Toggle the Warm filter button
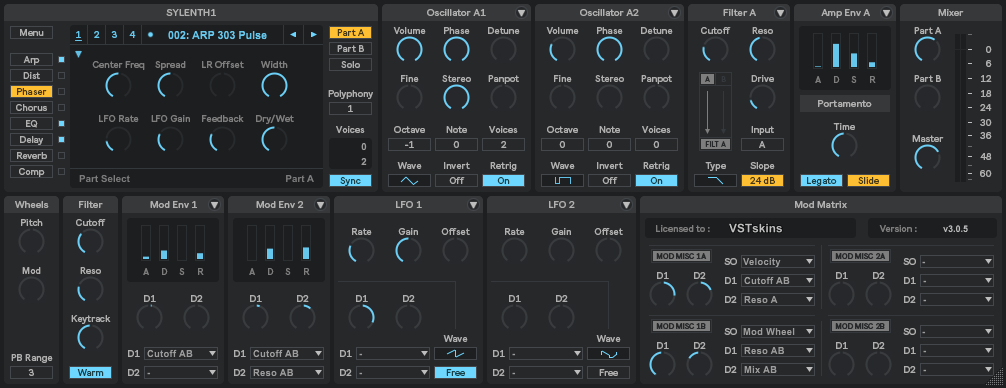Screen dimensions: 1006x388 coord(90,373)
